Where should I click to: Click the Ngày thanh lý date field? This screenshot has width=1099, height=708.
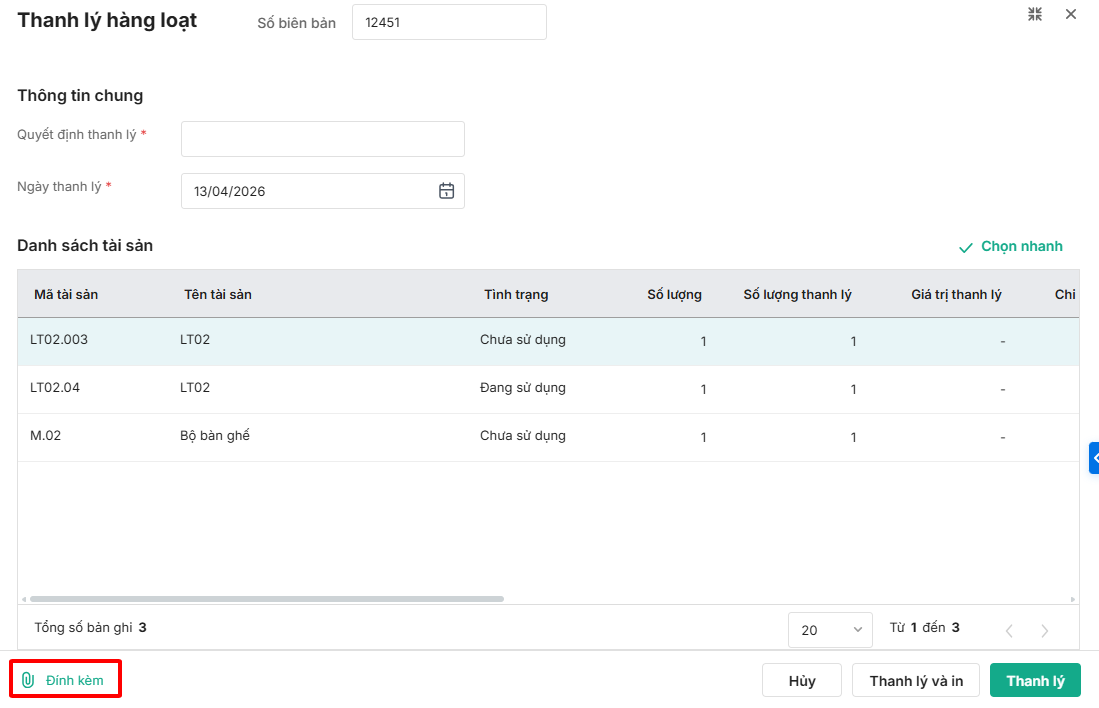click(310, 191)
